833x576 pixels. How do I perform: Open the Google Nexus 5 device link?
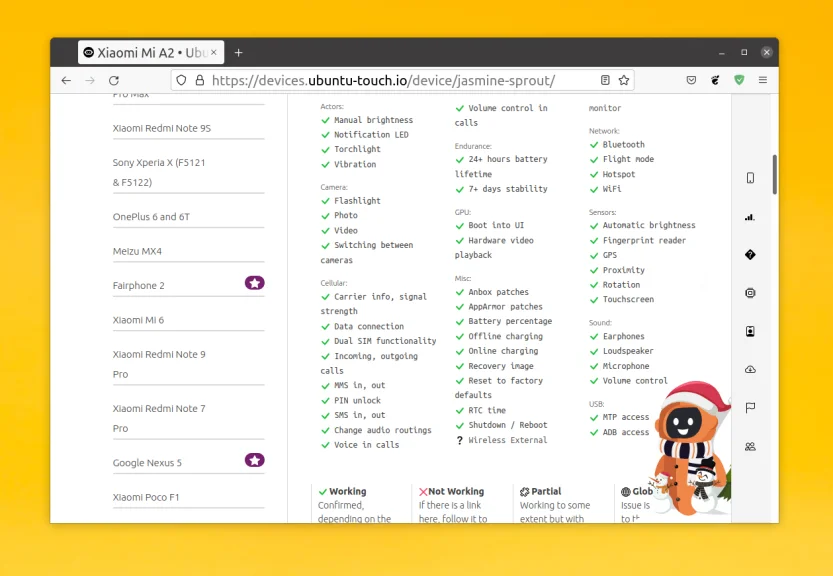147,462
